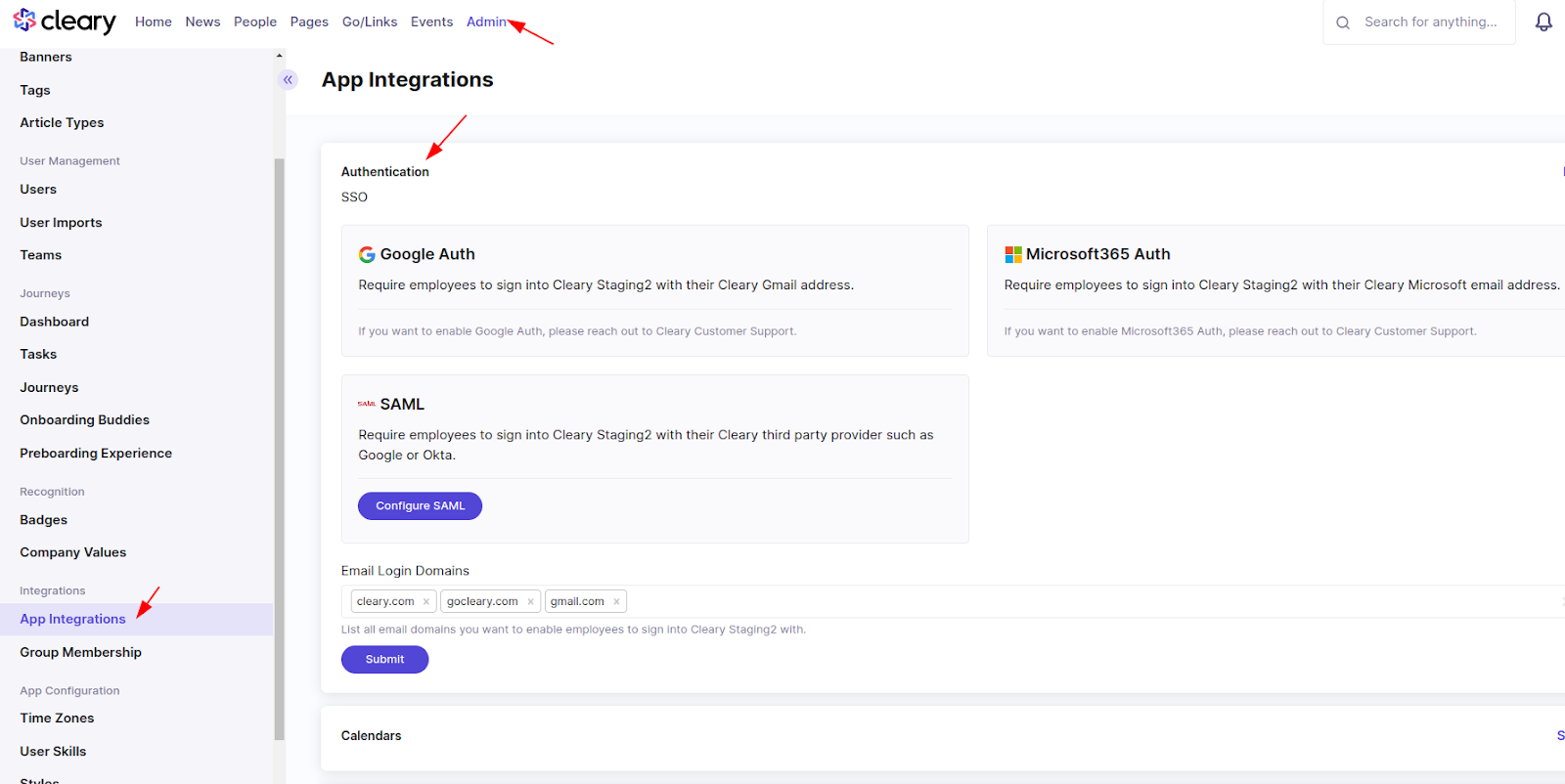Click the SAML card heading
This screenshot has width=1565, height=784.
pyautogui.click(x=402, y=404)
